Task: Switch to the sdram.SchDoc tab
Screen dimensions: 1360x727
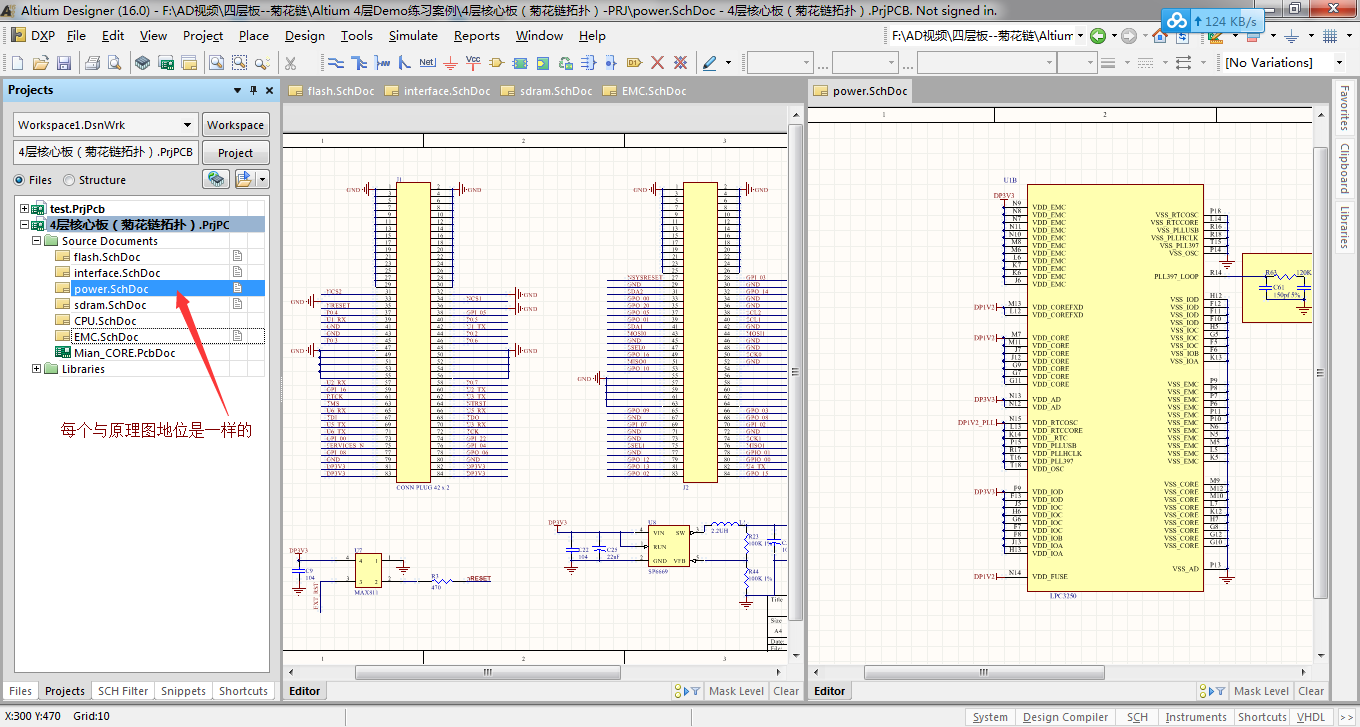Action: (x=548, y=91)
